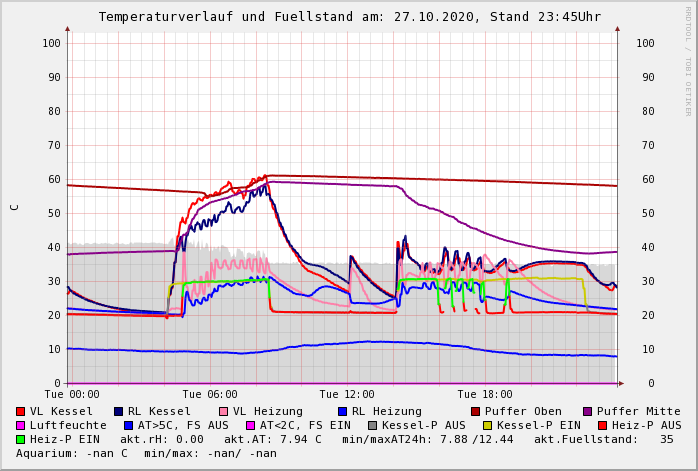Select the green Heiz-P EIN legend swatch

coord(21,439)
